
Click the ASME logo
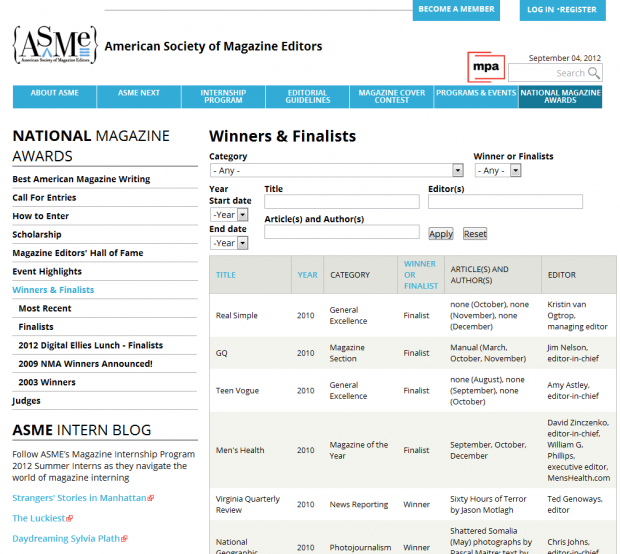pyautogui.click(x=55, y=45)
